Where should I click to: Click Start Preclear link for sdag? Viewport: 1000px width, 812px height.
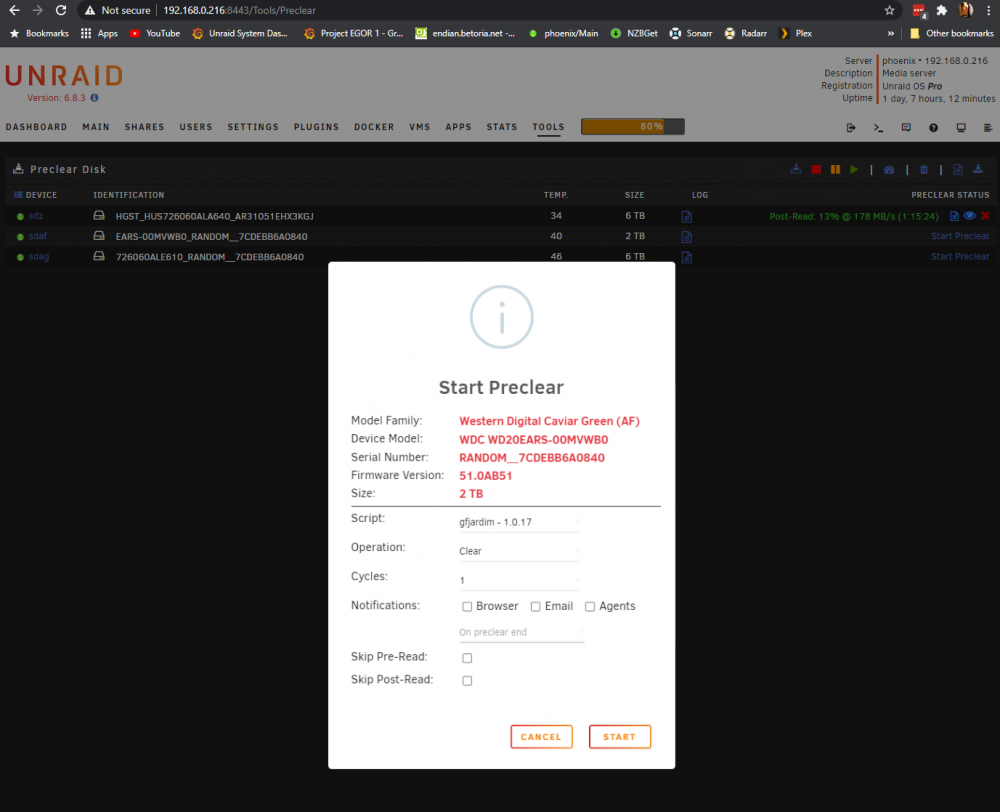[960, 256]
